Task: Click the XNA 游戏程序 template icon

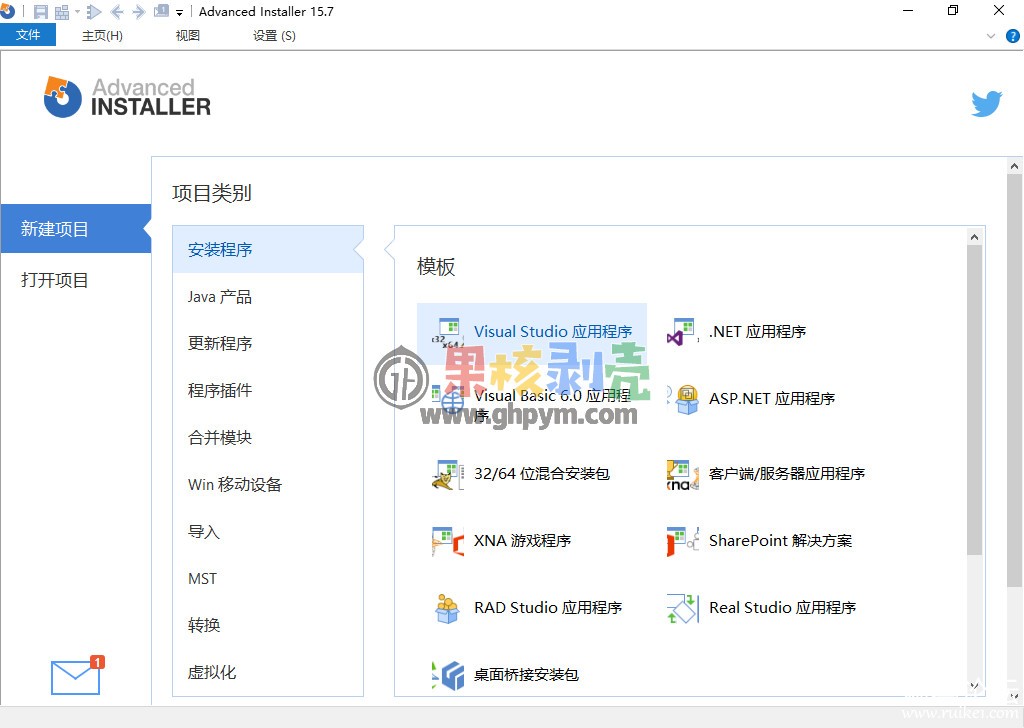Action: [448, 541]
